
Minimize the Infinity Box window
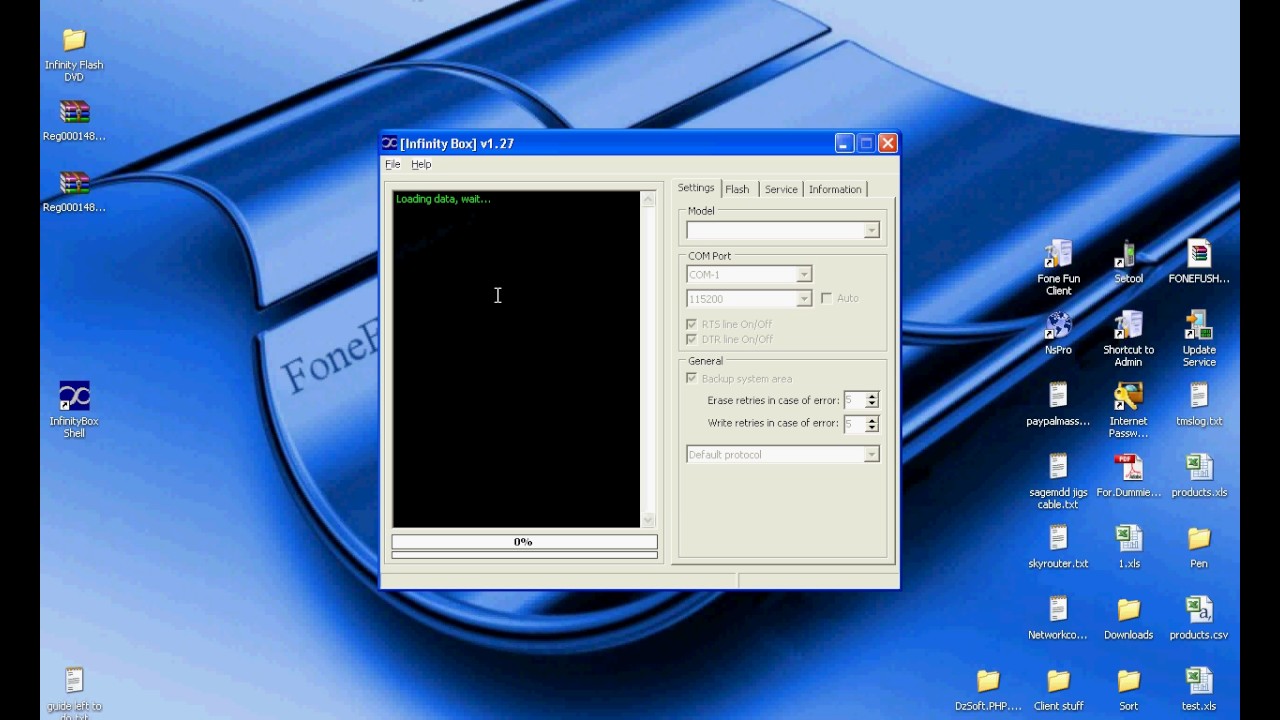point(844,143)
